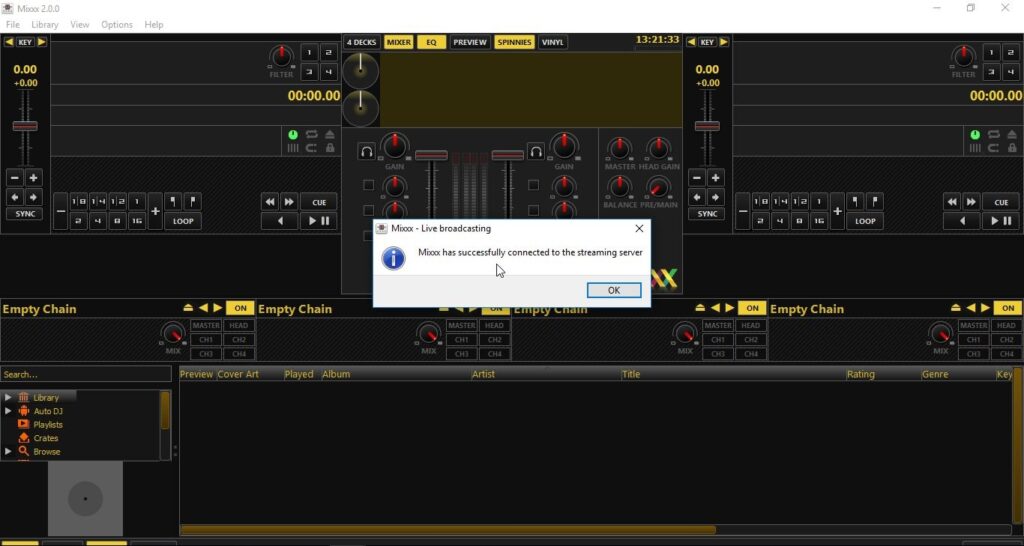Enable the 4 DECKS toggle
Screen dimensions: 1024x546
pos(361,42)
